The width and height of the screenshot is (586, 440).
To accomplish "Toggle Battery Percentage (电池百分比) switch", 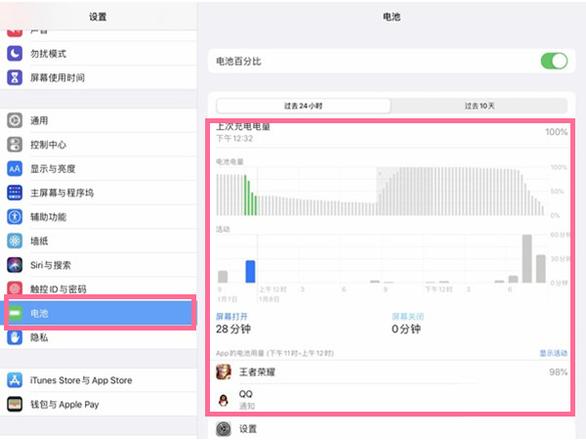I will click(554, 61).
